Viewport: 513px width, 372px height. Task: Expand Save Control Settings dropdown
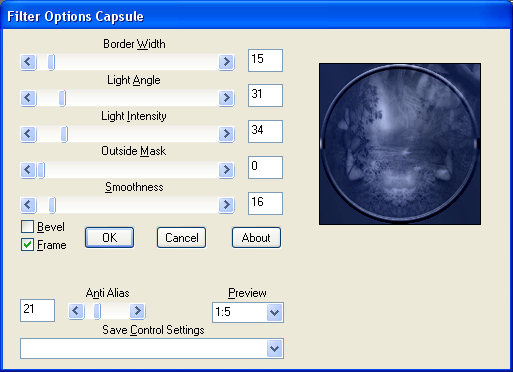pos(275,349)
